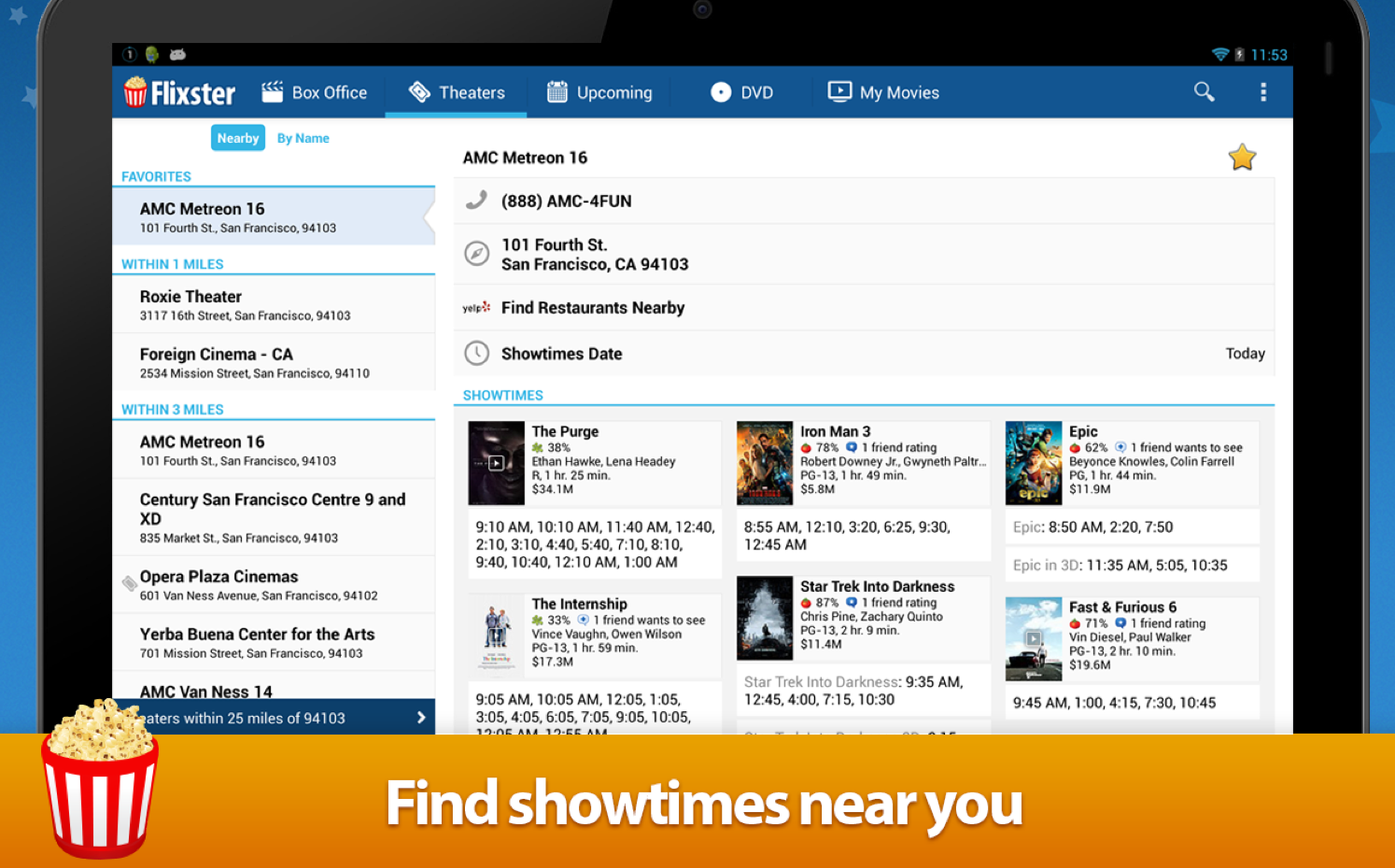Tap the 38% rating splat for The Purge

(538, 448)
